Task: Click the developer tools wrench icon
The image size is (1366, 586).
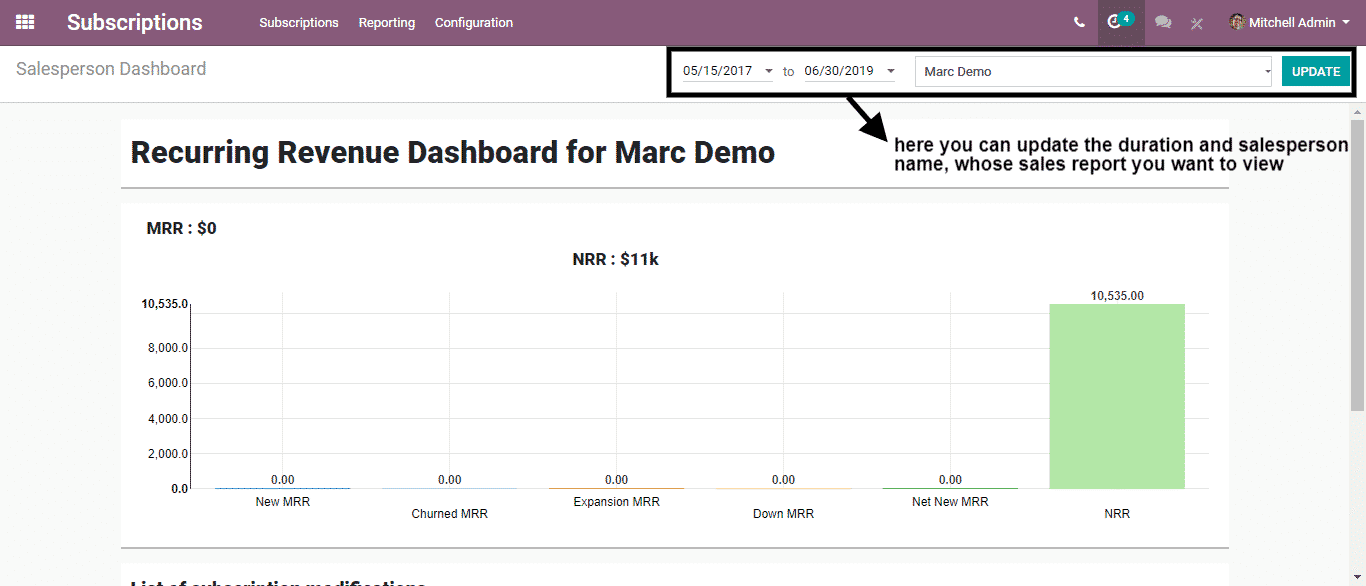Action: tap(1197, 23)
